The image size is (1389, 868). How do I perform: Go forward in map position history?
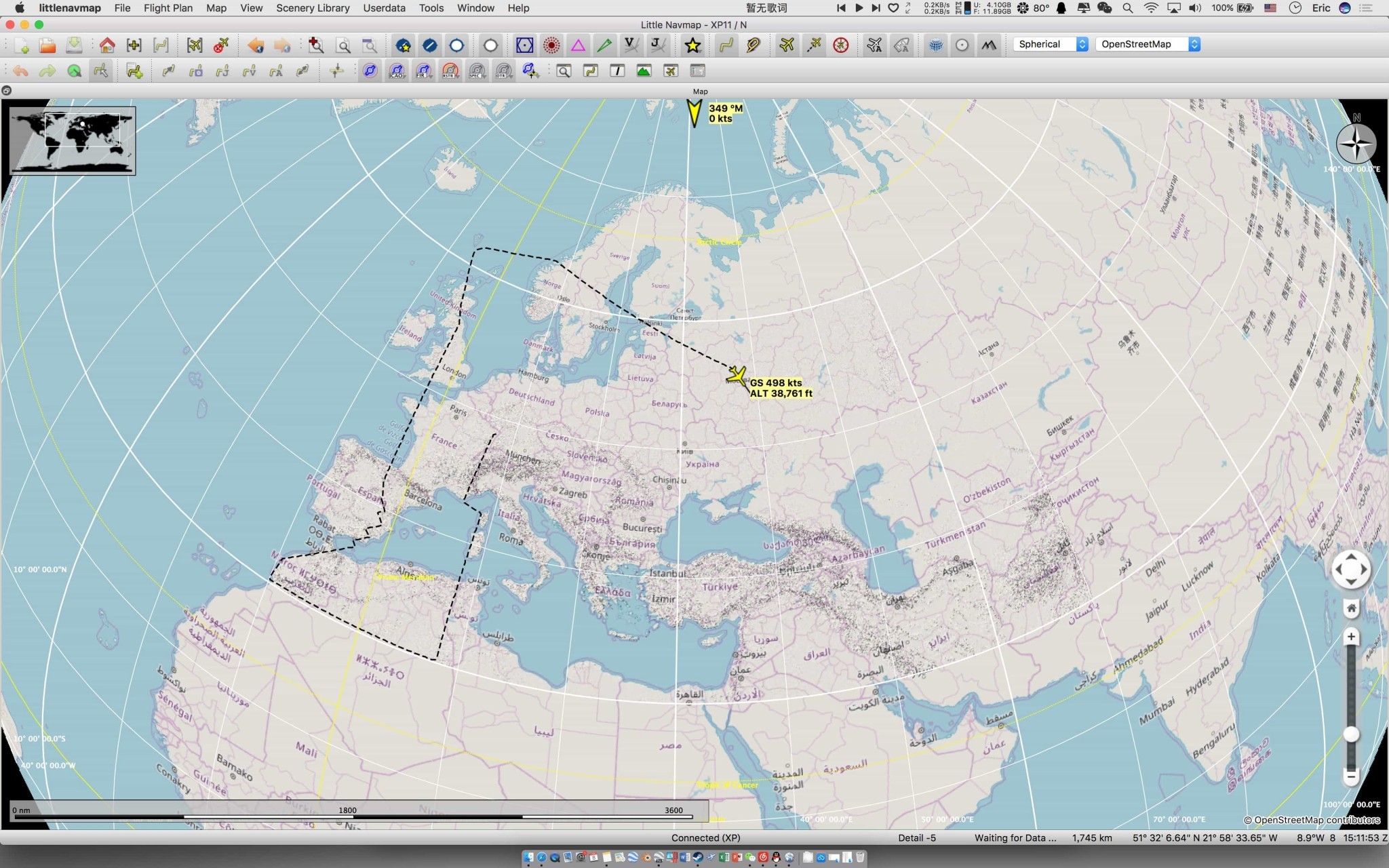282,45
